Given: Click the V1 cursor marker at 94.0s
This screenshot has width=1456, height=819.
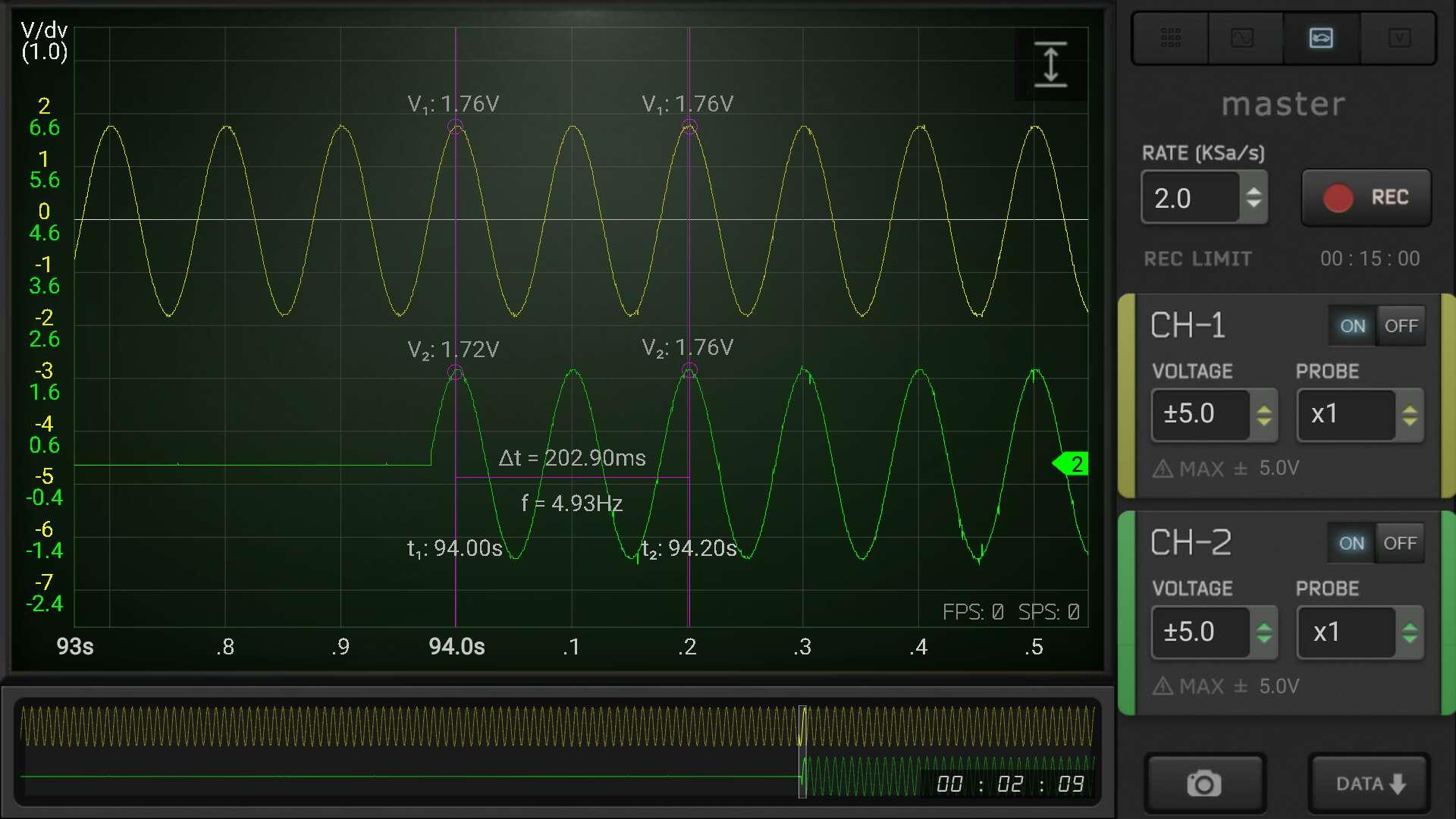Looking at the screenshot, I should [455, 127].
